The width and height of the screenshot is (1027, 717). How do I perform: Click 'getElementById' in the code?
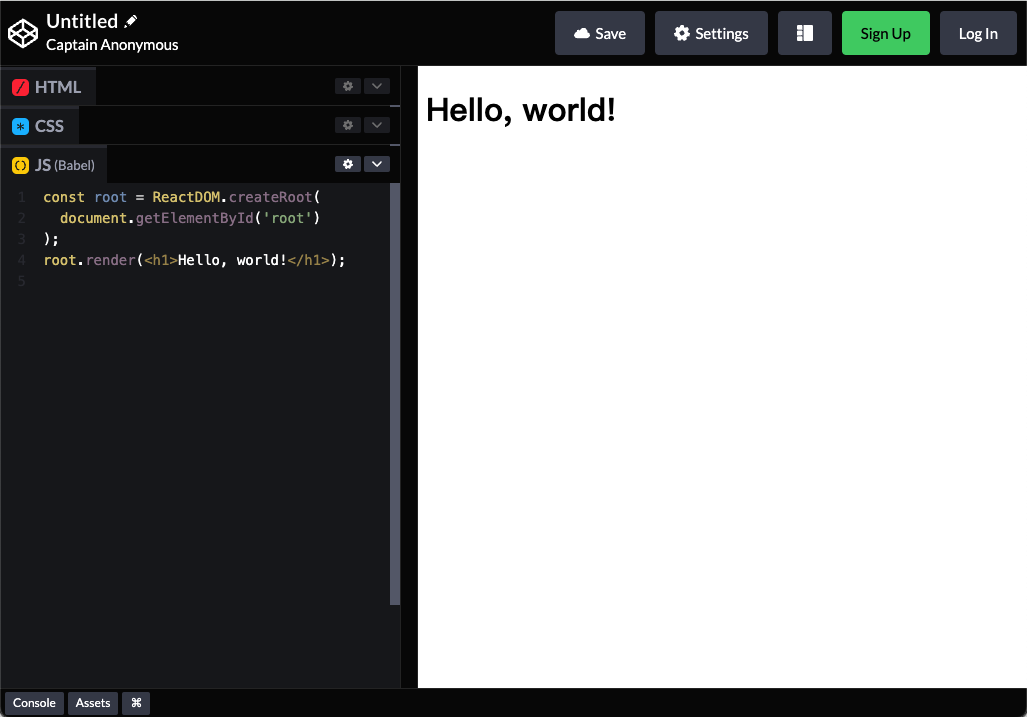(195, 218)
